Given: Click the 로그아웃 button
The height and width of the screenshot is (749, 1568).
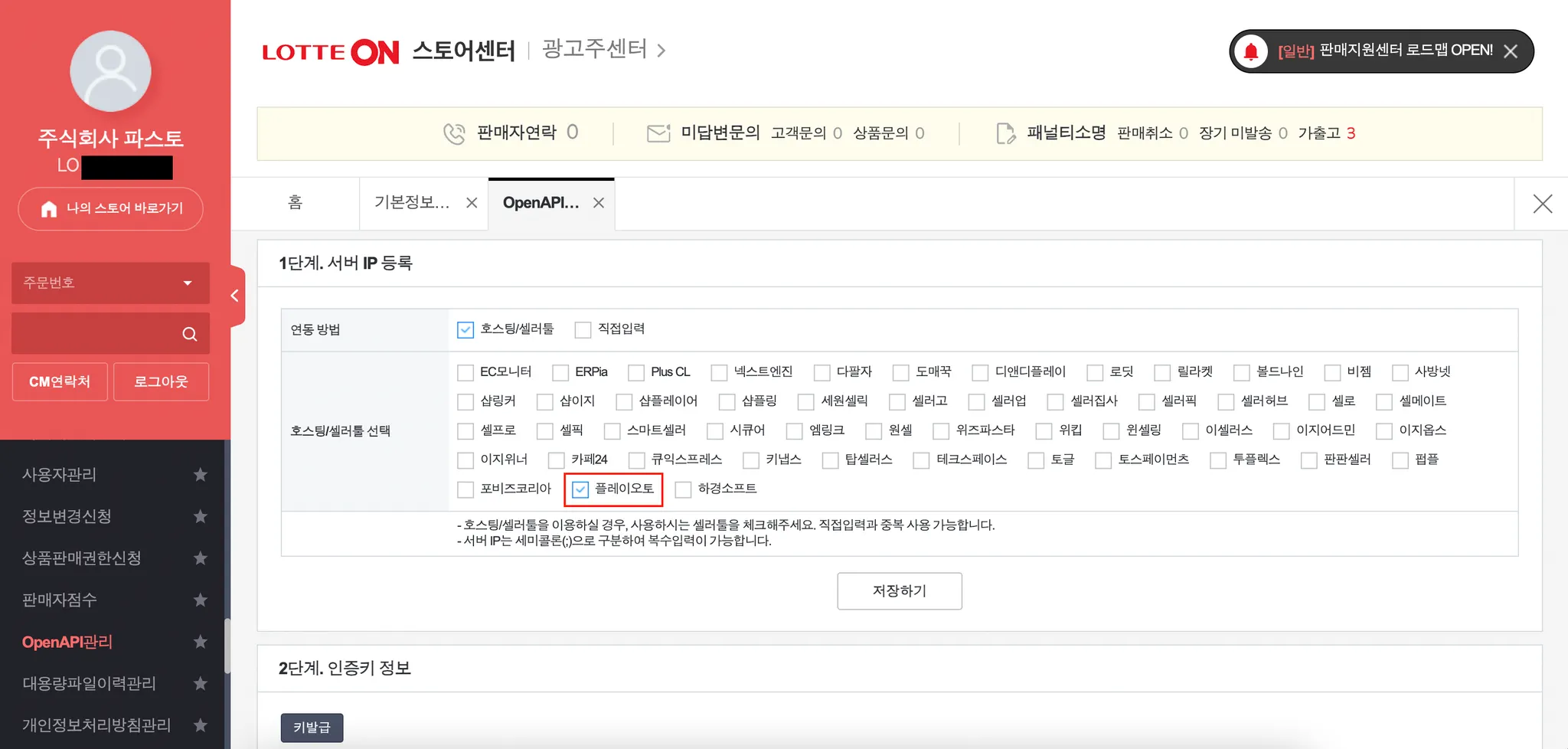Looking at the screenshot, I should (x=161, y=381).
